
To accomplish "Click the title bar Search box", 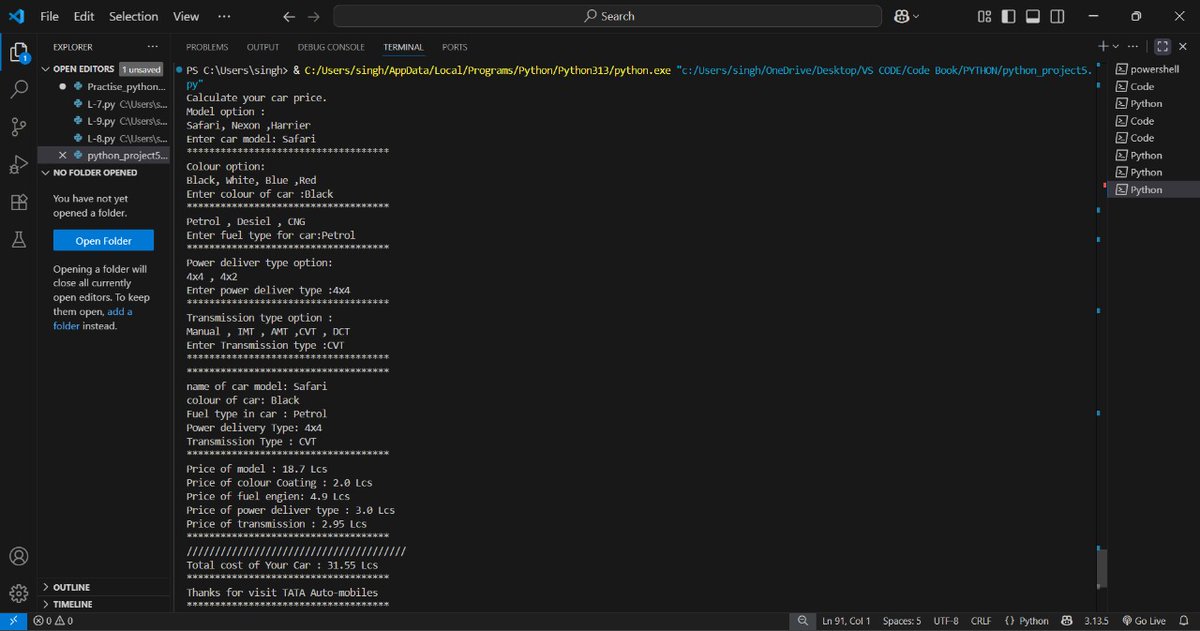I will pos(608,16).
